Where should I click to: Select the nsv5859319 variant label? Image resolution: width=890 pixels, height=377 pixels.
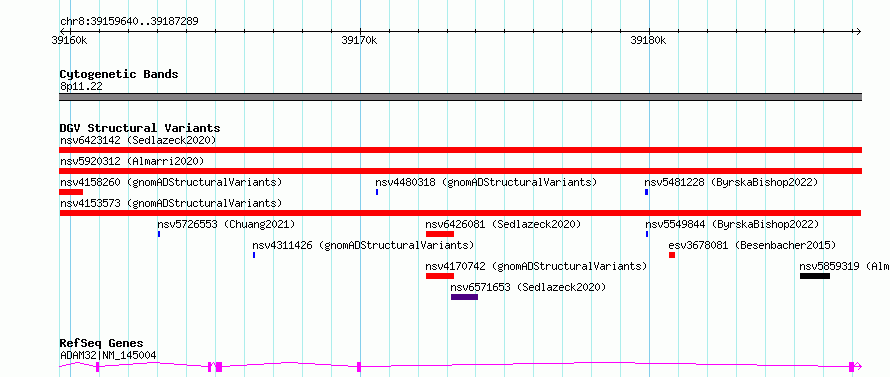coord(844,266)
